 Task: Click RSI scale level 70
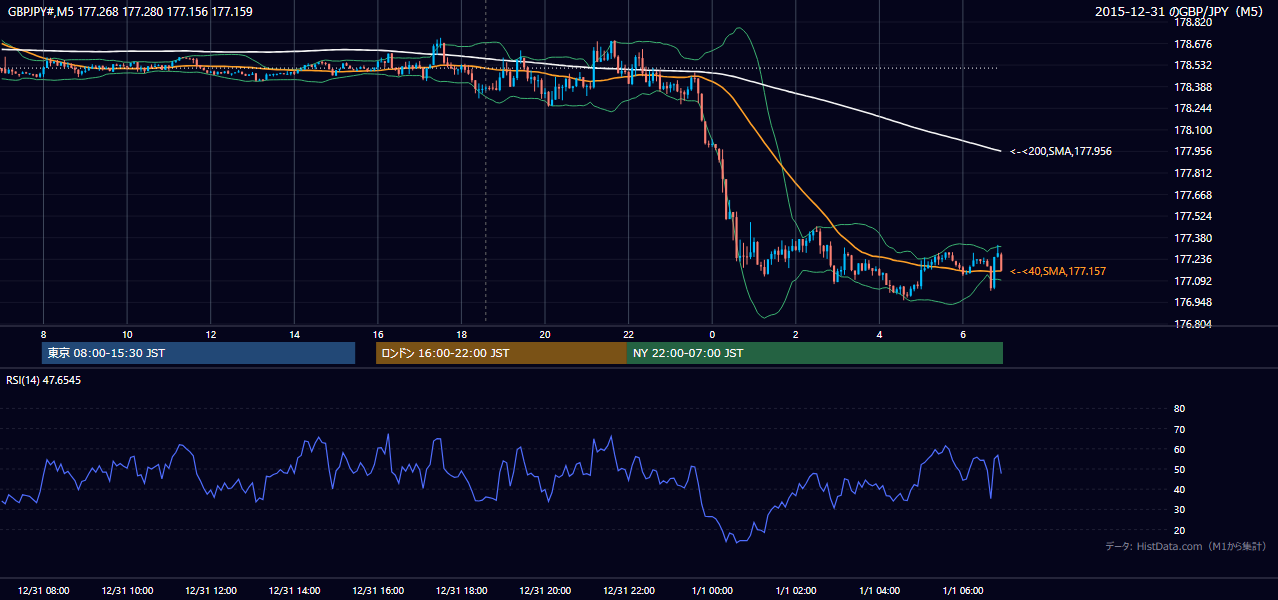pos(1179,429)
